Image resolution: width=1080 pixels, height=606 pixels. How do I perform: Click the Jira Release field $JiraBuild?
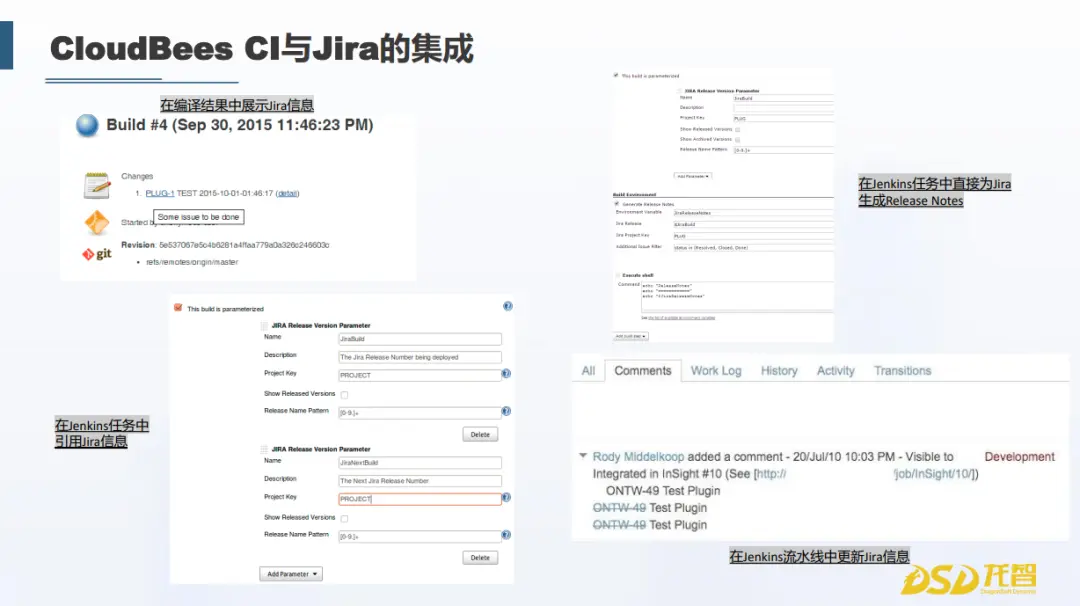point(753,224)
